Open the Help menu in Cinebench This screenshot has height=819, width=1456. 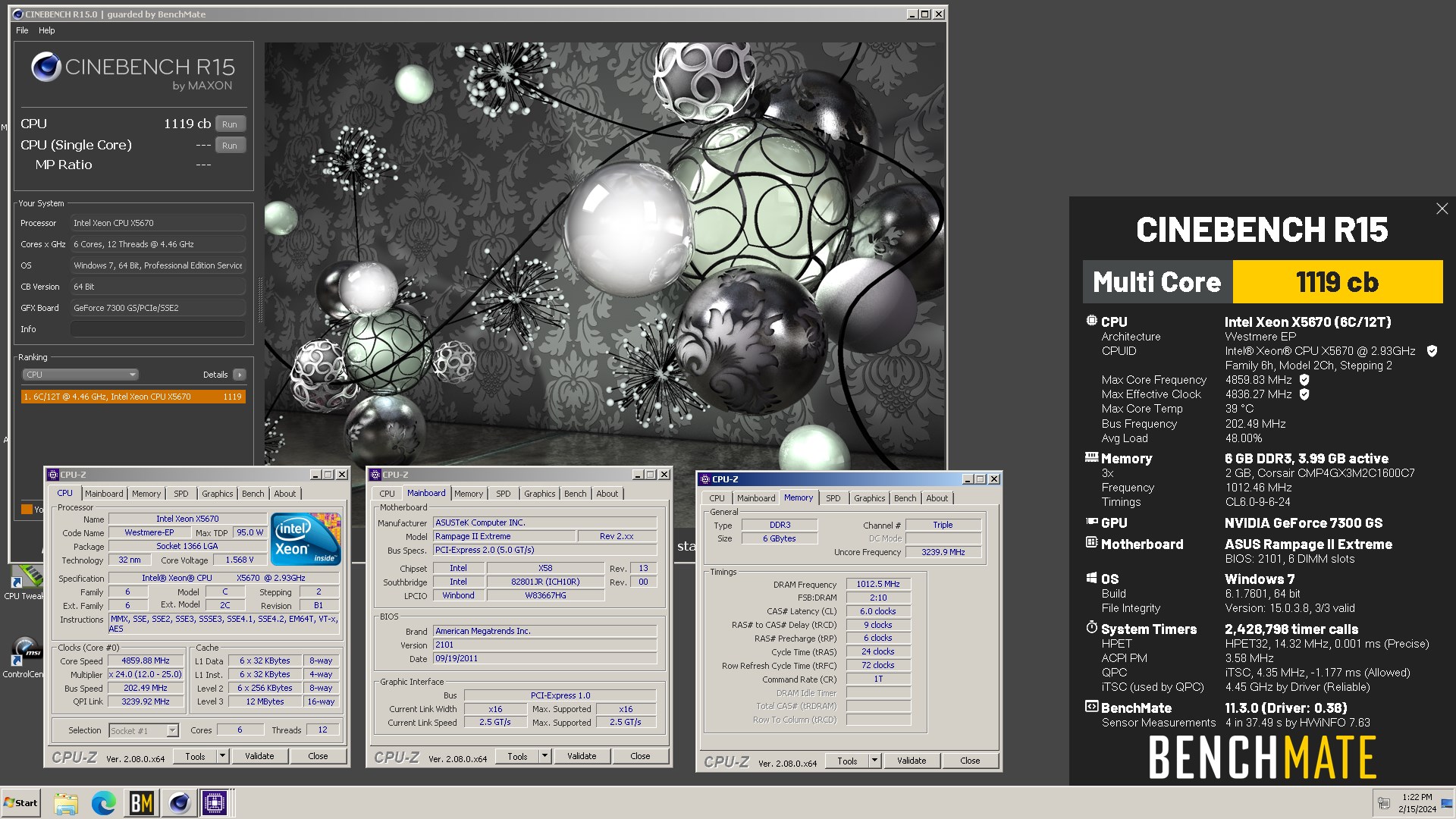[47, 30]
